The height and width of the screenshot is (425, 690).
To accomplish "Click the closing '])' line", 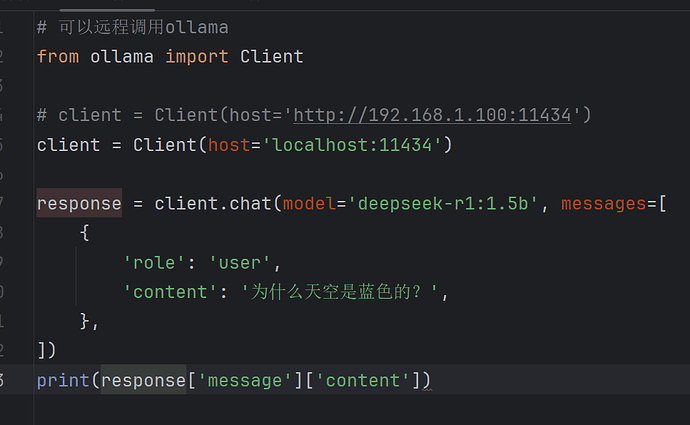I will 47,351.
